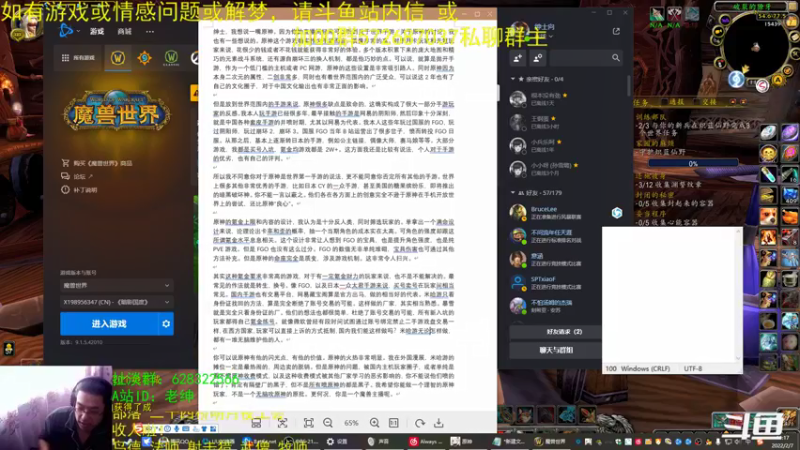
Task: Open the Battle.net taskbar item
Action: point(260,442)
